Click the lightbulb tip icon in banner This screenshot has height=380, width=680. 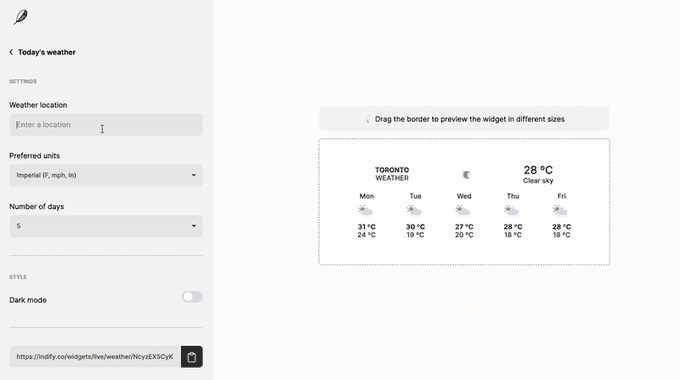coord(368,119)
